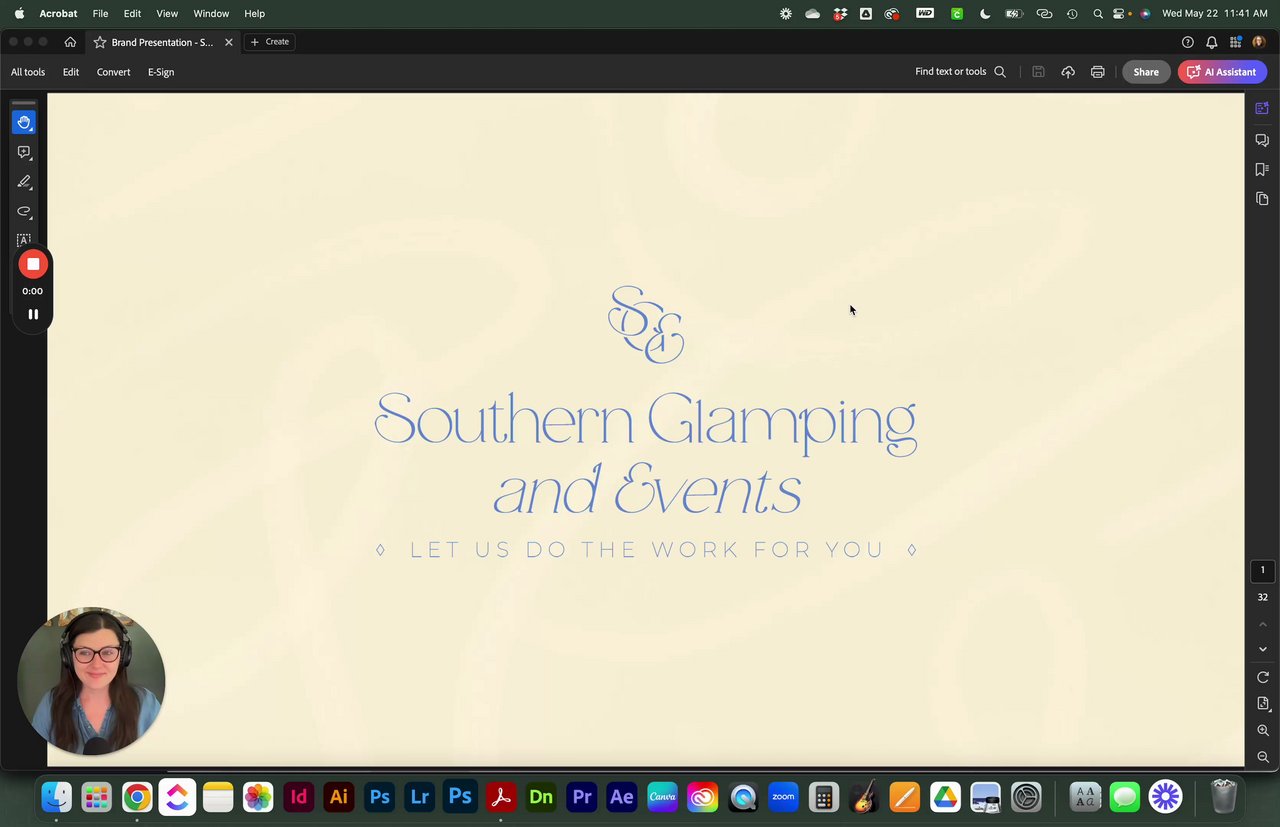Pause the screen recording
The width and height of the screenshot is (1280, 827).
pos(33,314)
